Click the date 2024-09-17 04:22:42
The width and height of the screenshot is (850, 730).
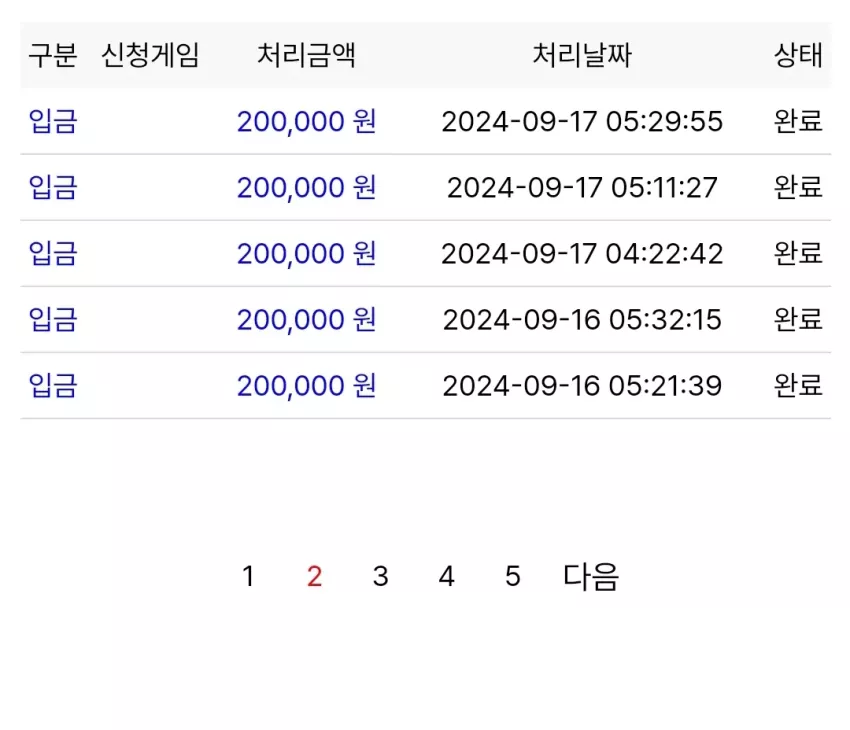582,254
